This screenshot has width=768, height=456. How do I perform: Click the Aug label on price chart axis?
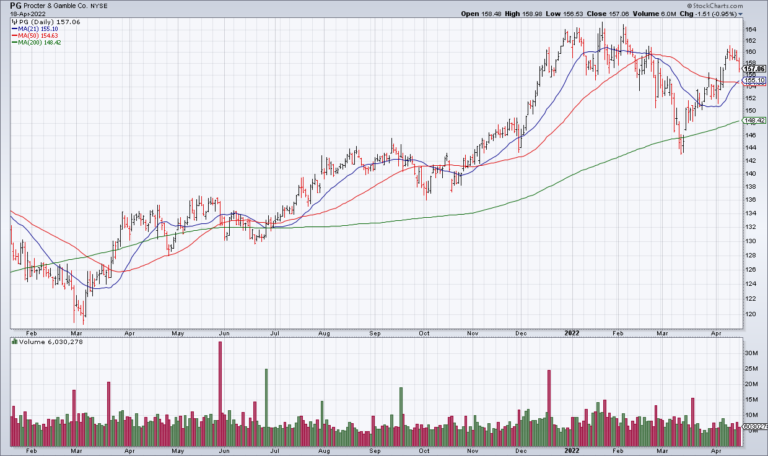(324, 333)
